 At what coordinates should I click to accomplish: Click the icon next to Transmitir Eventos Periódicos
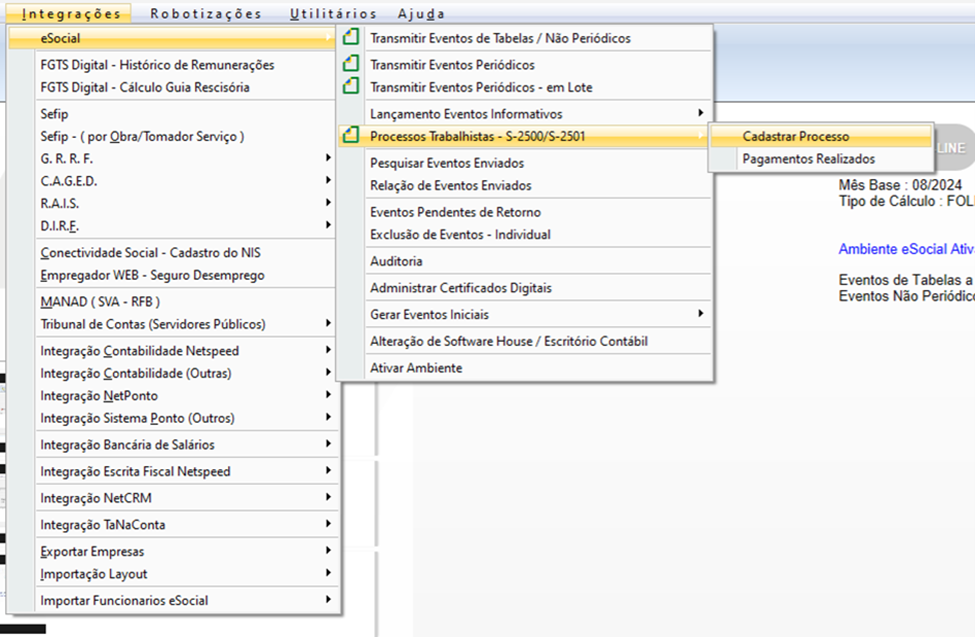tap(350, 65)
